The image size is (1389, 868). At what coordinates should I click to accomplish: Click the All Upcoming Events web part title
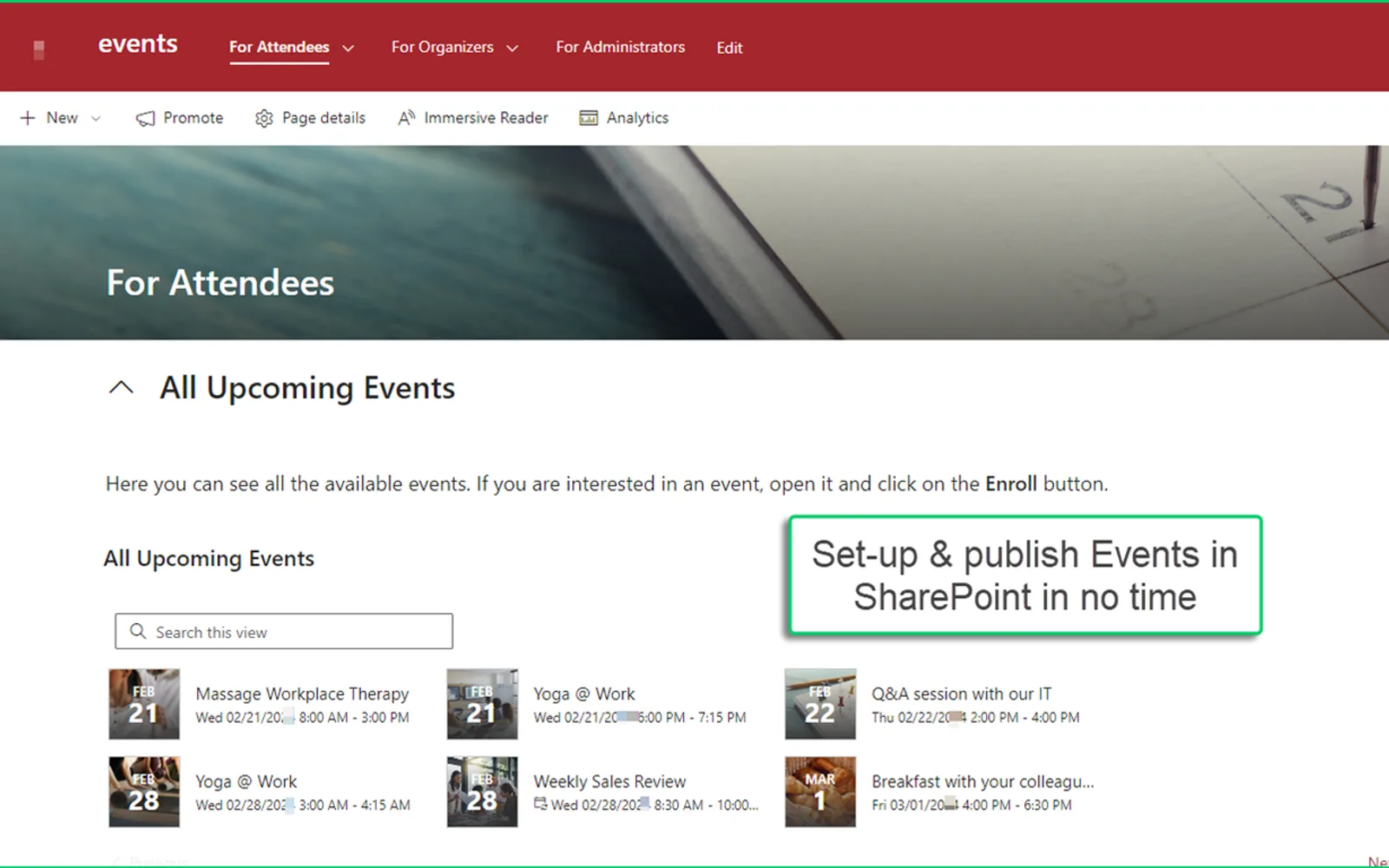point(209,558)
